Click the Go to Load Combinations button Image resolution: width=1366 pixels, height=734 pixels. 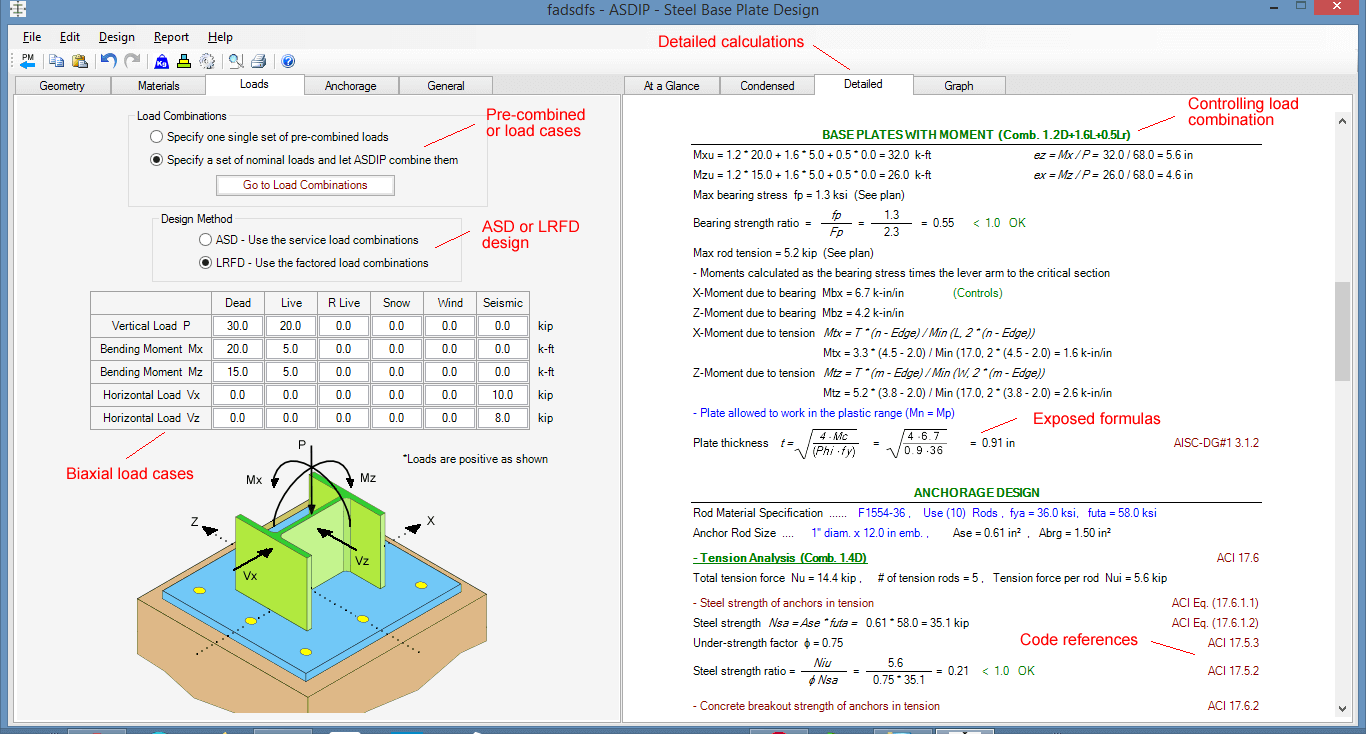click(305, 185)
